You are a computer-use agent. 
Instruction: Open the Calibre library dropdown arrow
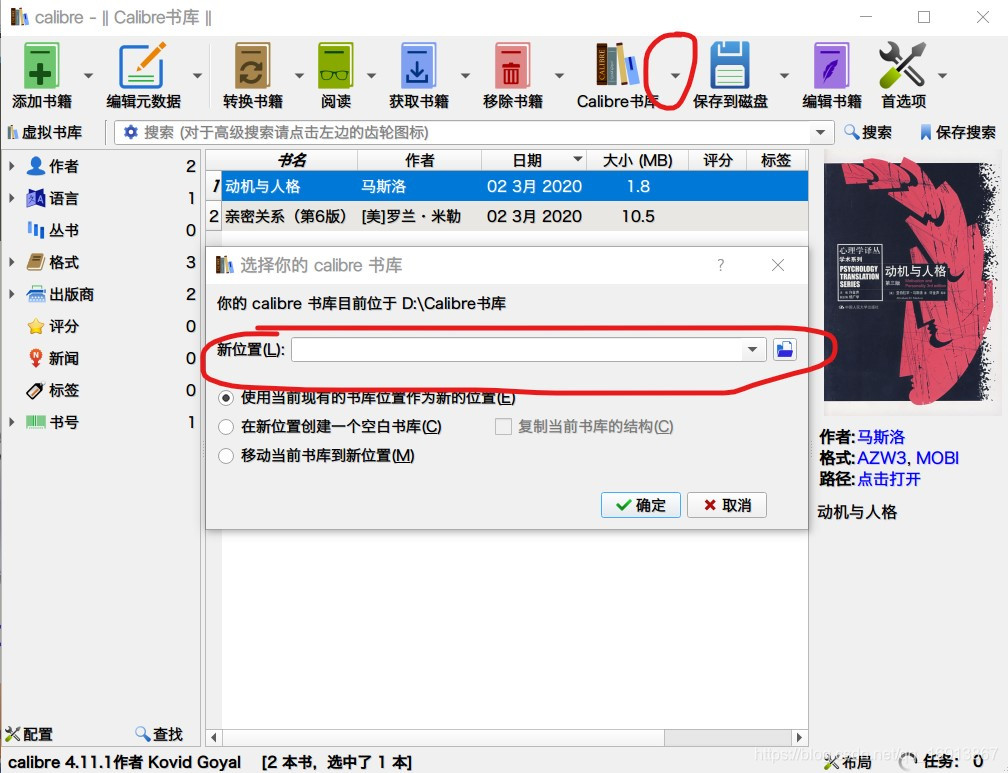click(675, 76)
